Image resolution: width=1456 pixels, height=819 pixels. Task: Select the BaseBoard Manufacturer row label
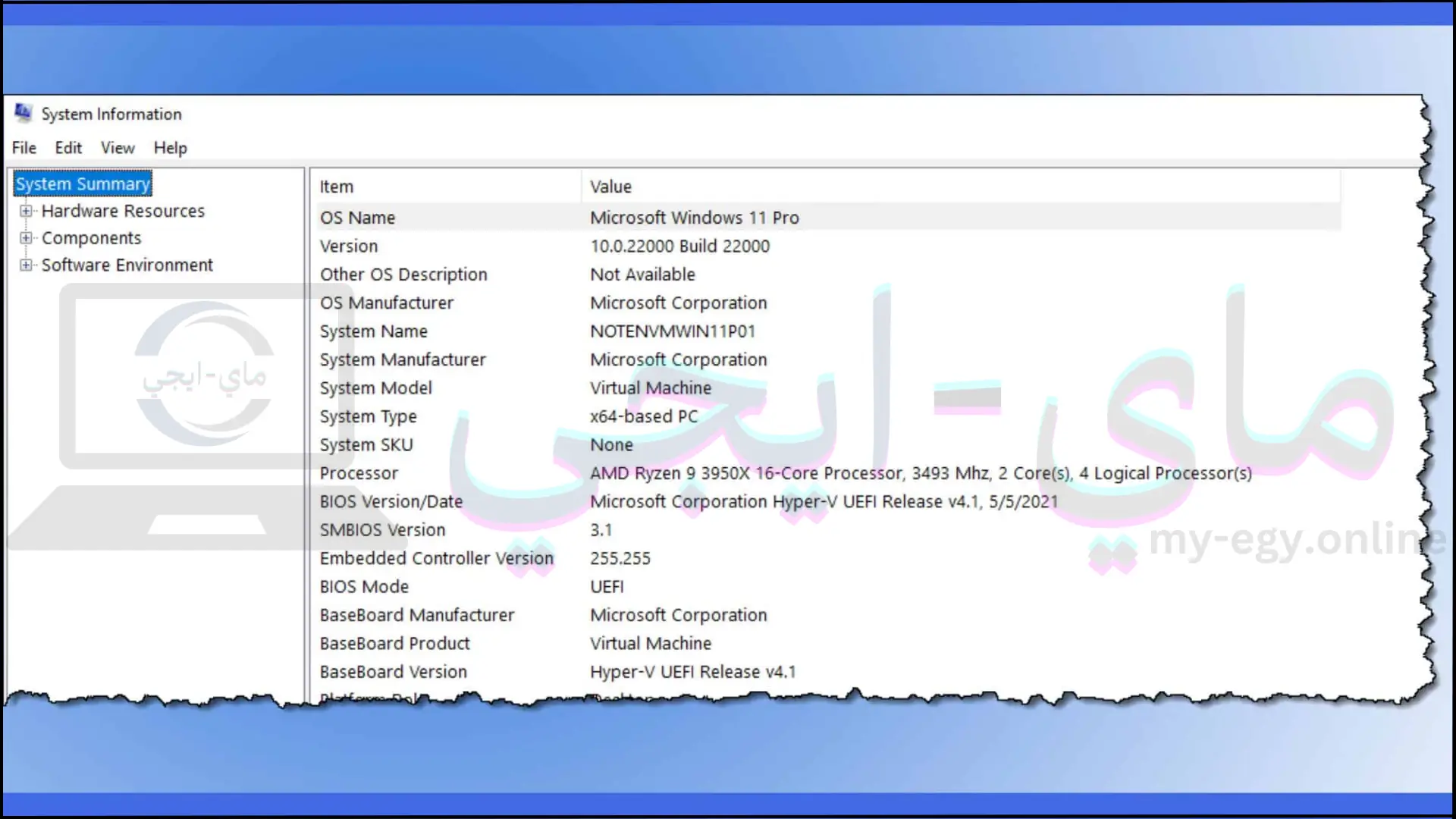(x=416, y=616)
